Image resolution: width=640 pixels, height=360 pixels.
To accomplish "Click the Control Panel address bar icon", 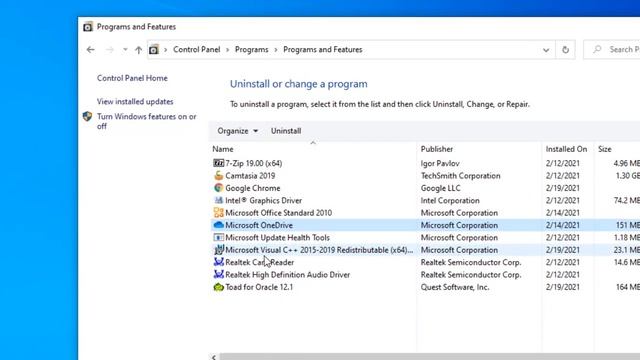I will [153, 50].
